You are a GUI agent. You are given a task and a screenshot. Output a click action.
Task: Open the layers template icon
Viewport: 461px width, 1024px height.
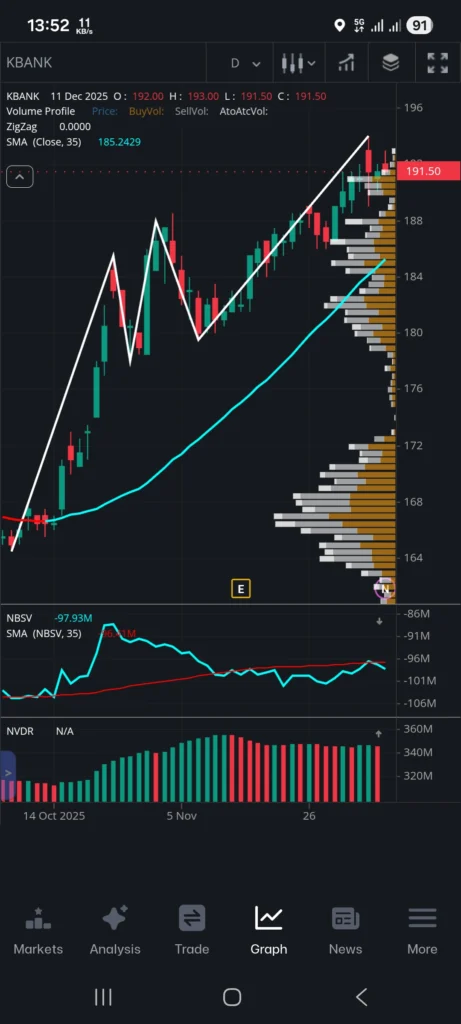point(390,63)
